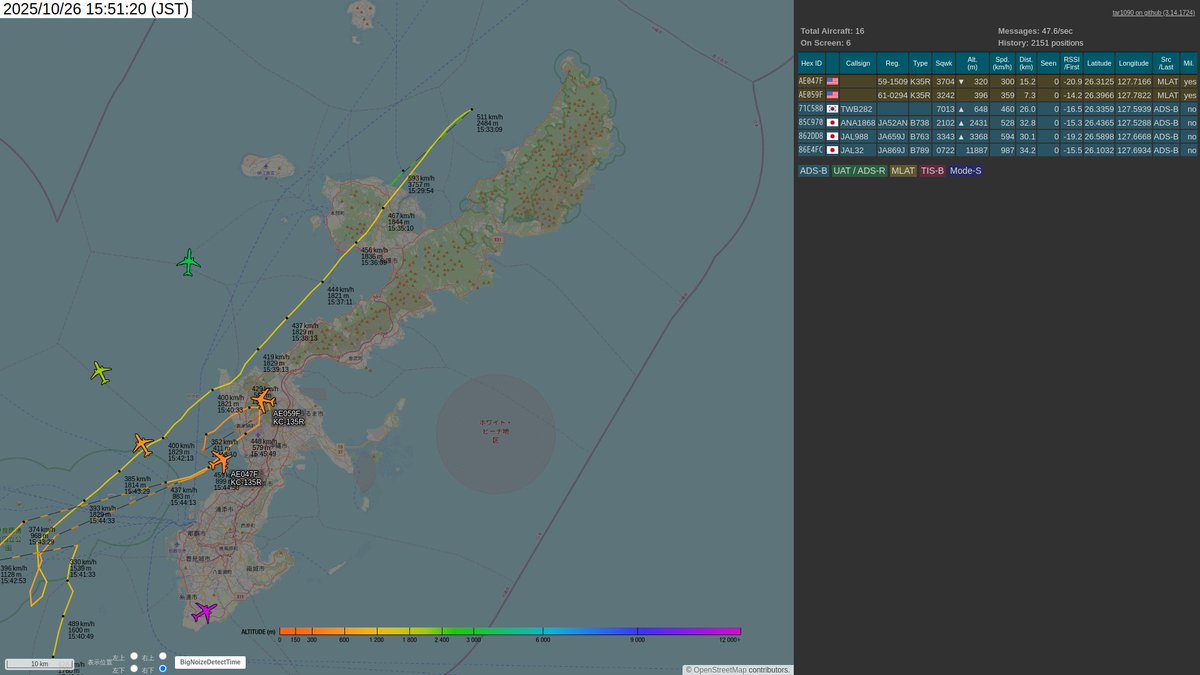The width and height of the screenshot is (1200, 675).
Task: Click registration JA869J in the table
Action: tap(893, 150)
